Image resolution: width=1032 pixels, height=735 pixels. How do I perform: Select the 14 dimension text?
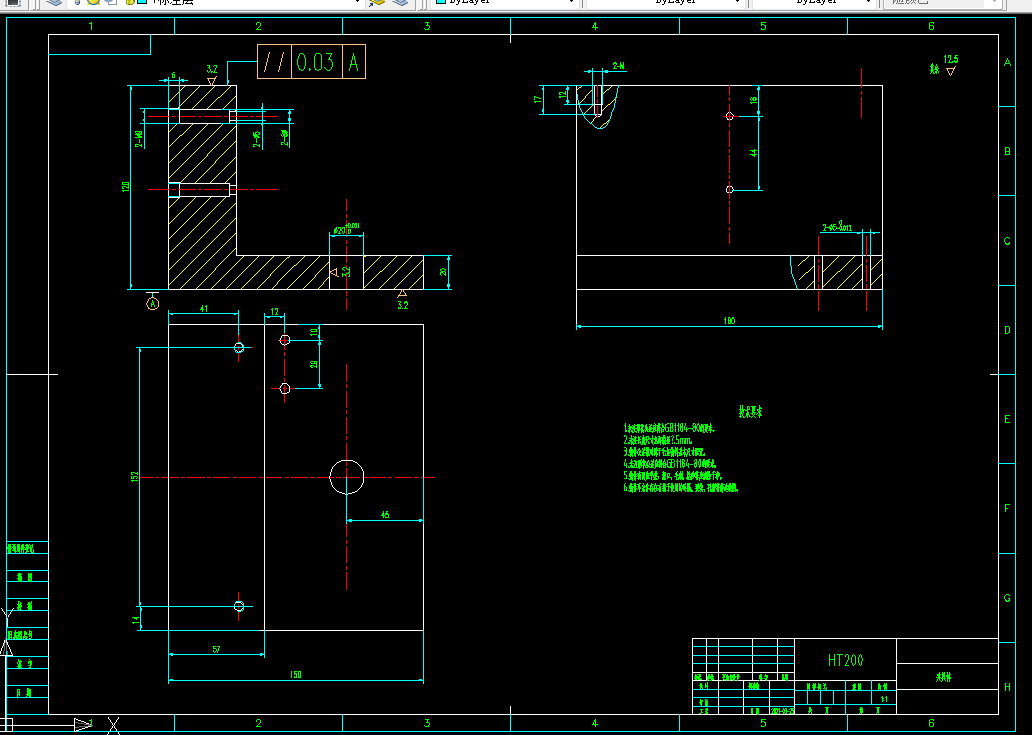coord(136,619)
